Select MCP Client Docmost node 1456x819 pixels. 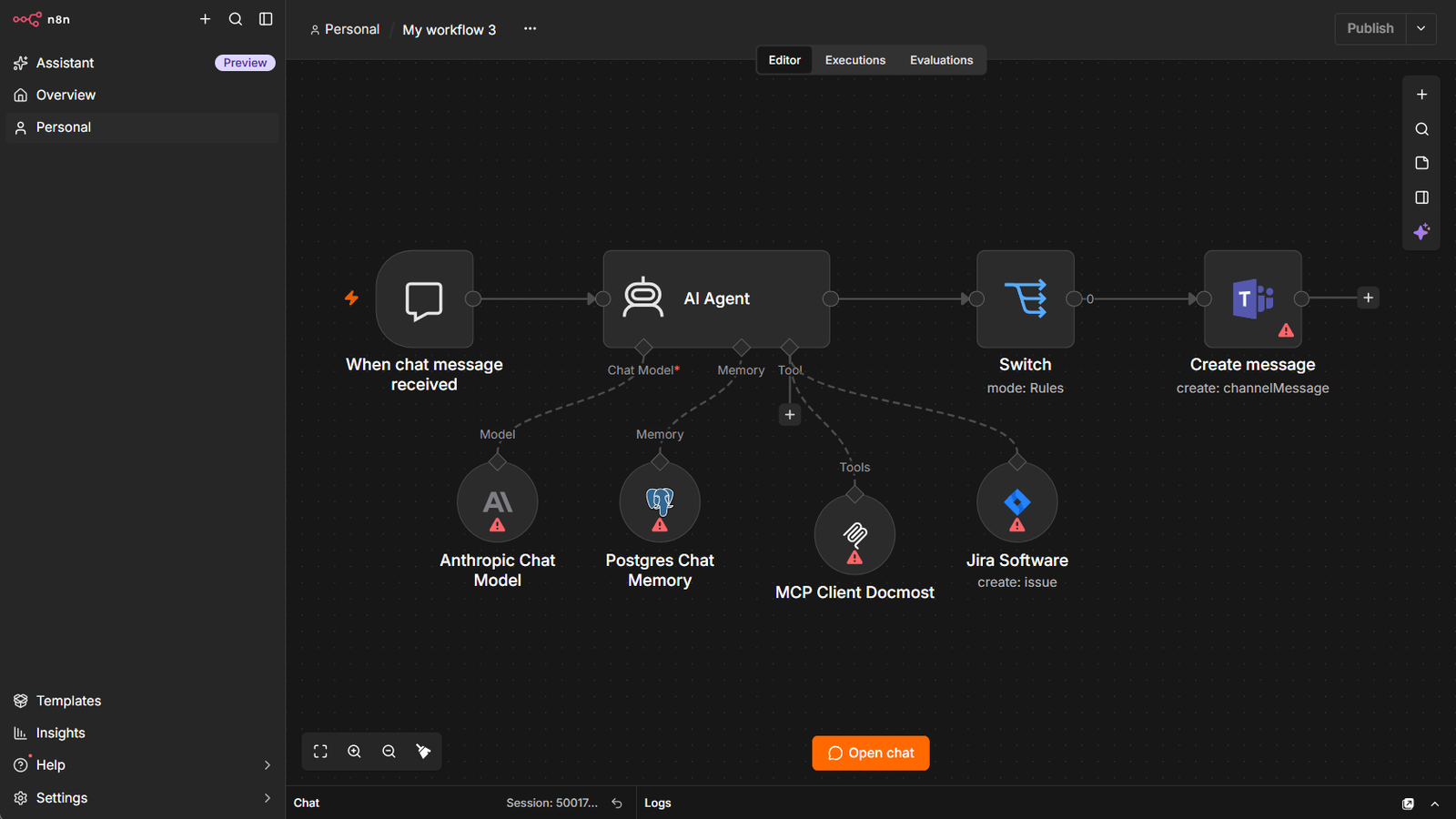[x=854, y=535]
